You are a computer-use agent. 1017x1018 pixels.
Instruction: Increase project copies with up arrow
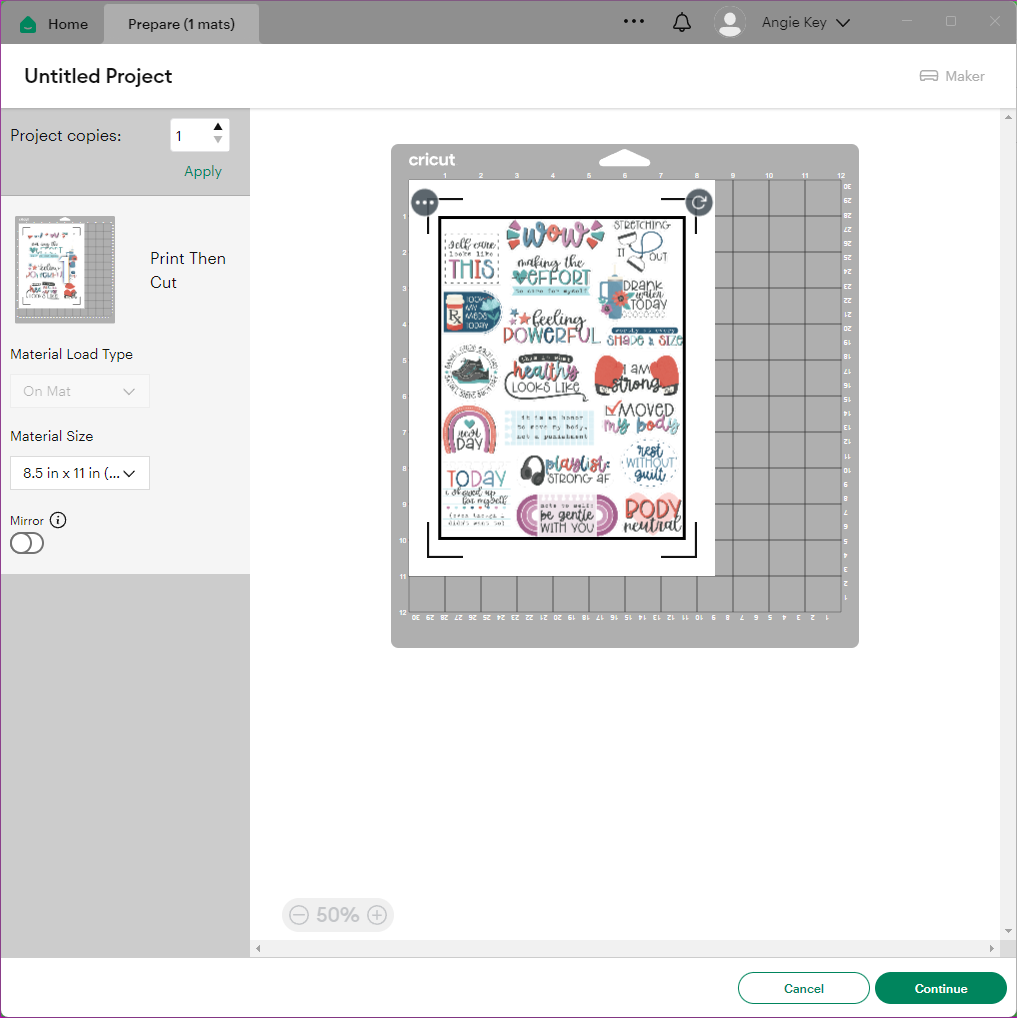218,127
